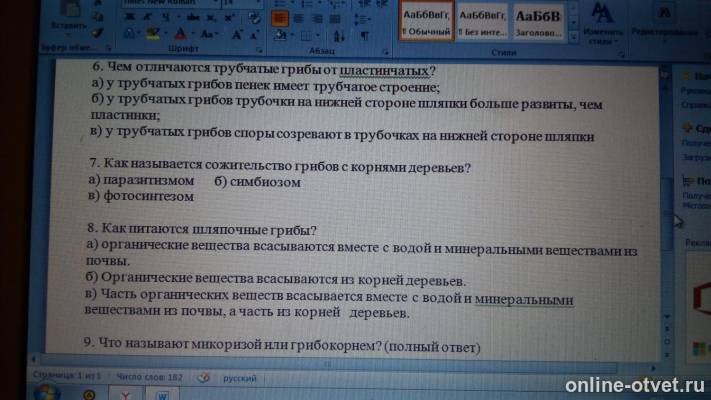Click the text effects icon in font group
Image resolution: width=711 pixels, height=400 pixels.
point(129,33)
